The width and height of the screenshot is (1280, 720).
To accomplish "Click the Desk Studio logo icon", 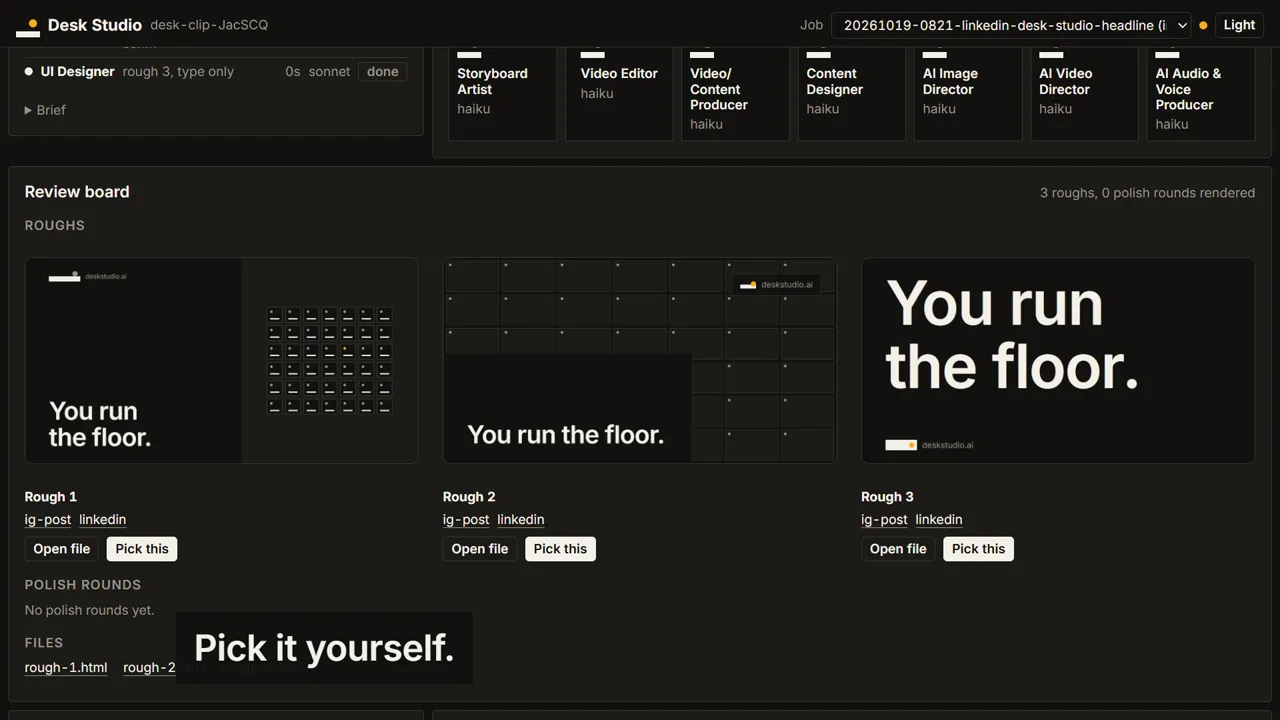I will [x=28, y=27].
